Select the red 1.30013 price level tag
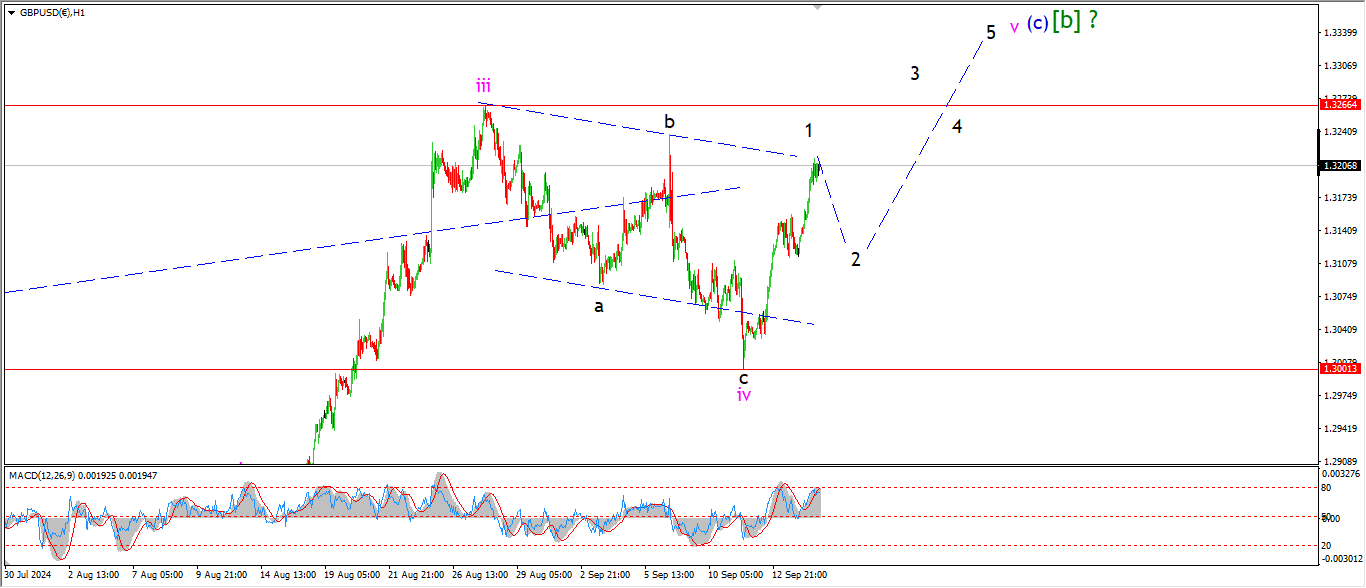This screenshot has width=1366, height=588. coord(1338,369)
